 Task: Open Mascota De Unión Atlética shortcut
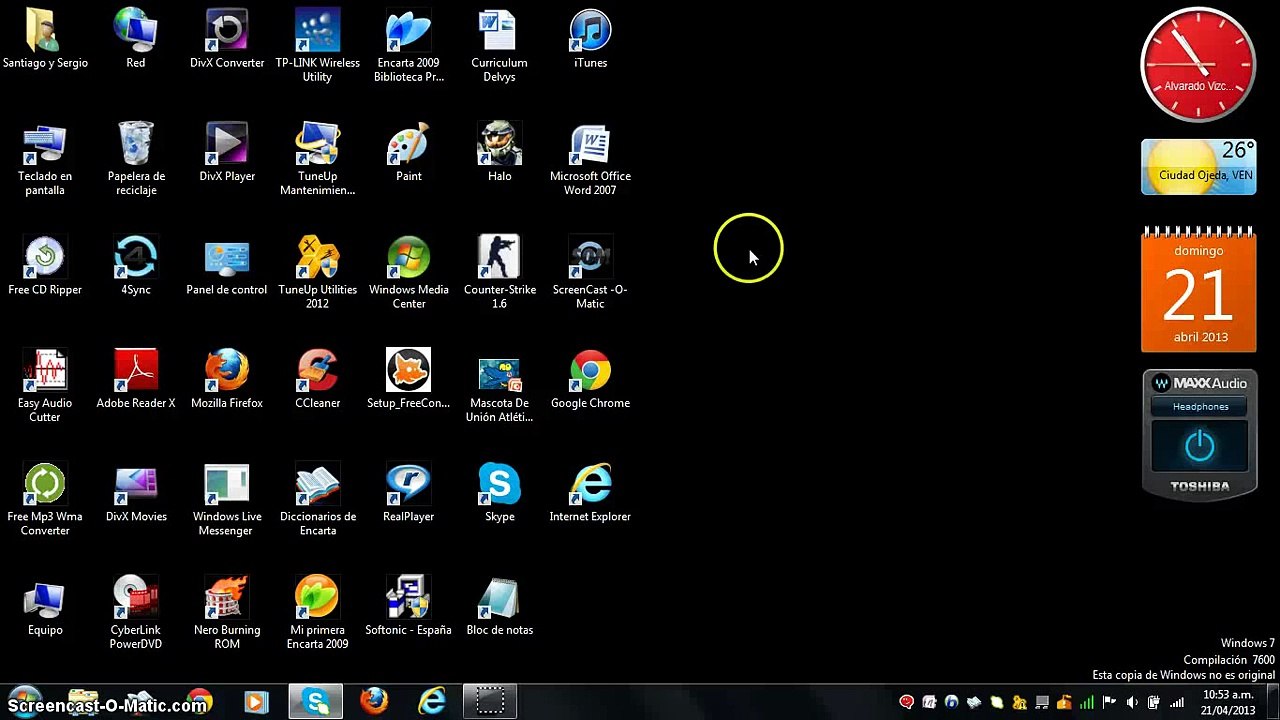(x=499, y=386)
